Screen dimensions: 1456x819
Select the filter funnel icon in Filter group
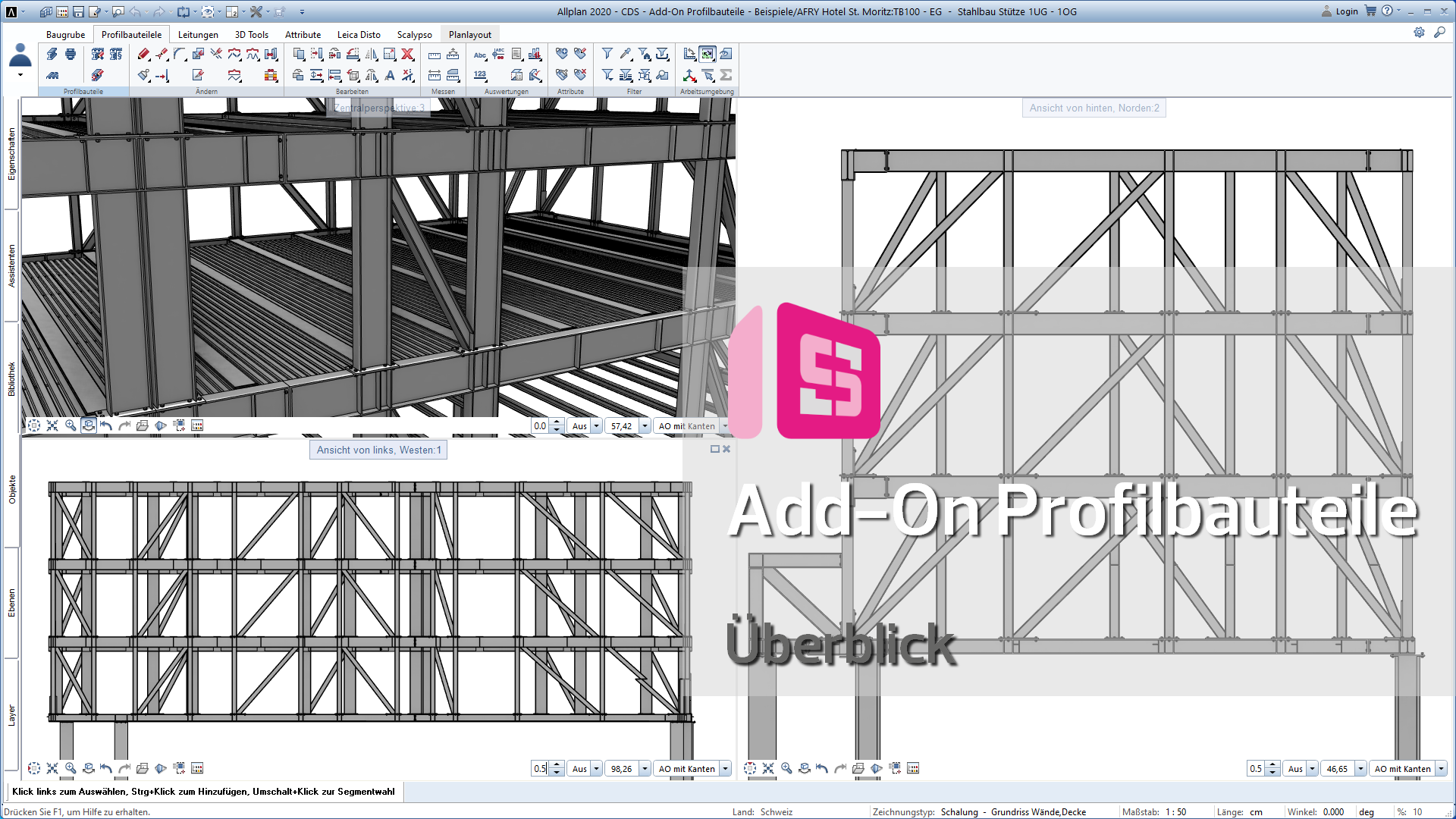point(607,54)
